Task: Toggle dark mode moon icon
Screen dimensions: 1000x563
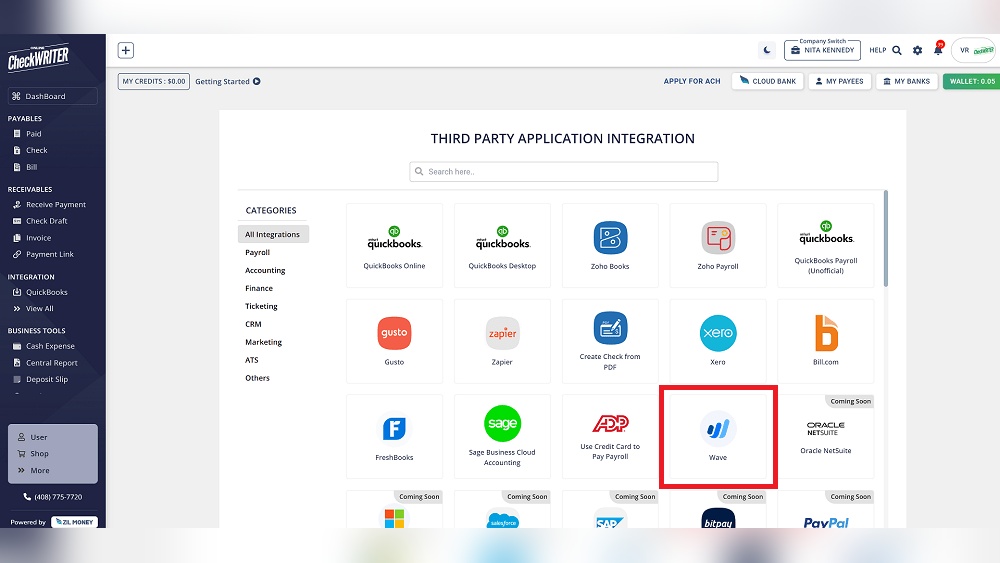Action: 767,50
